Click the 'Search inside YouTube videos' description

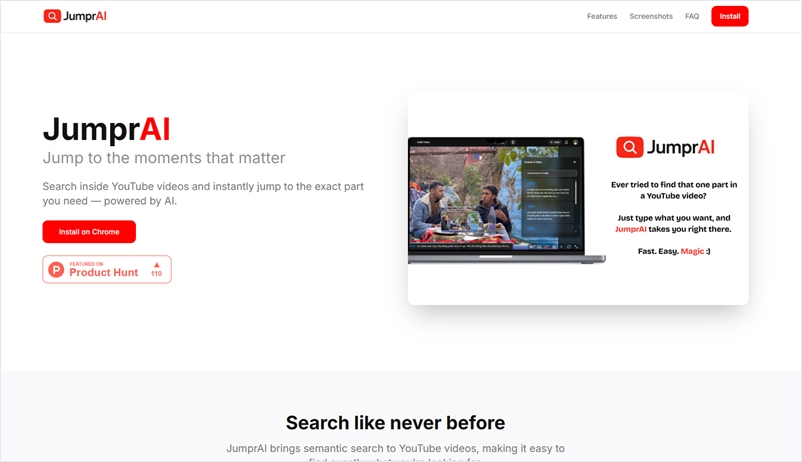click(x=202, y=194)
